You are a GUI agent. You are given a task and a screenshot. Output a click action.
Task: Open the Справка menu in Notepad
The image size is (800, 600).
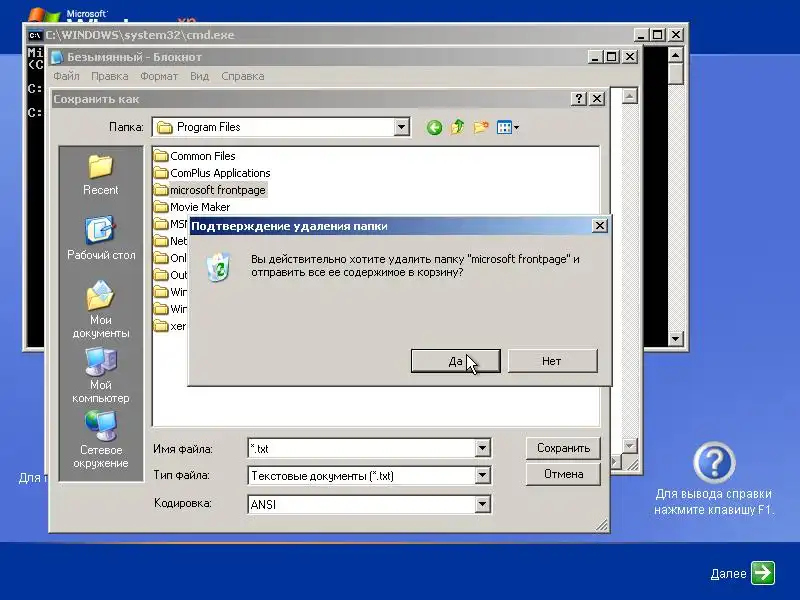click(x=243, y=76)
